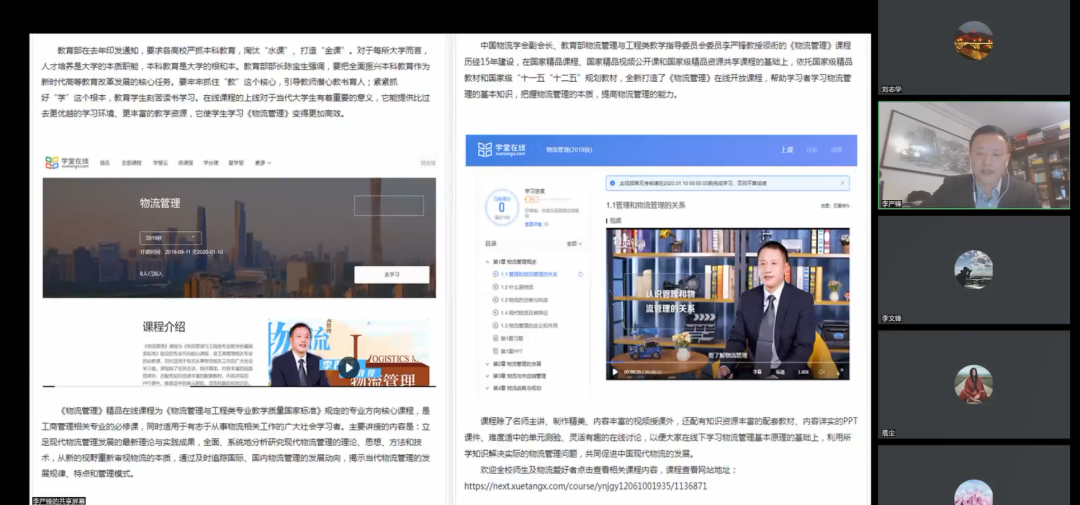Click the volume icon in the video player

tap(821, 372)
